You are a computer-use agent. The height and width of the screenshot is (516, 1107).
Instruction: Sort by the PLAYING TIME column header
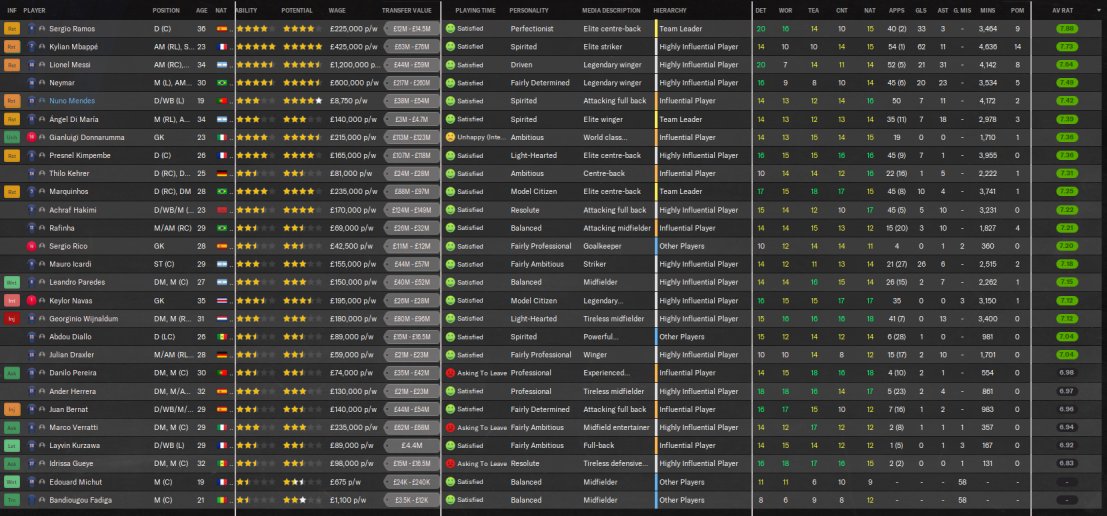pyautogui.click(x=475, y=11)
